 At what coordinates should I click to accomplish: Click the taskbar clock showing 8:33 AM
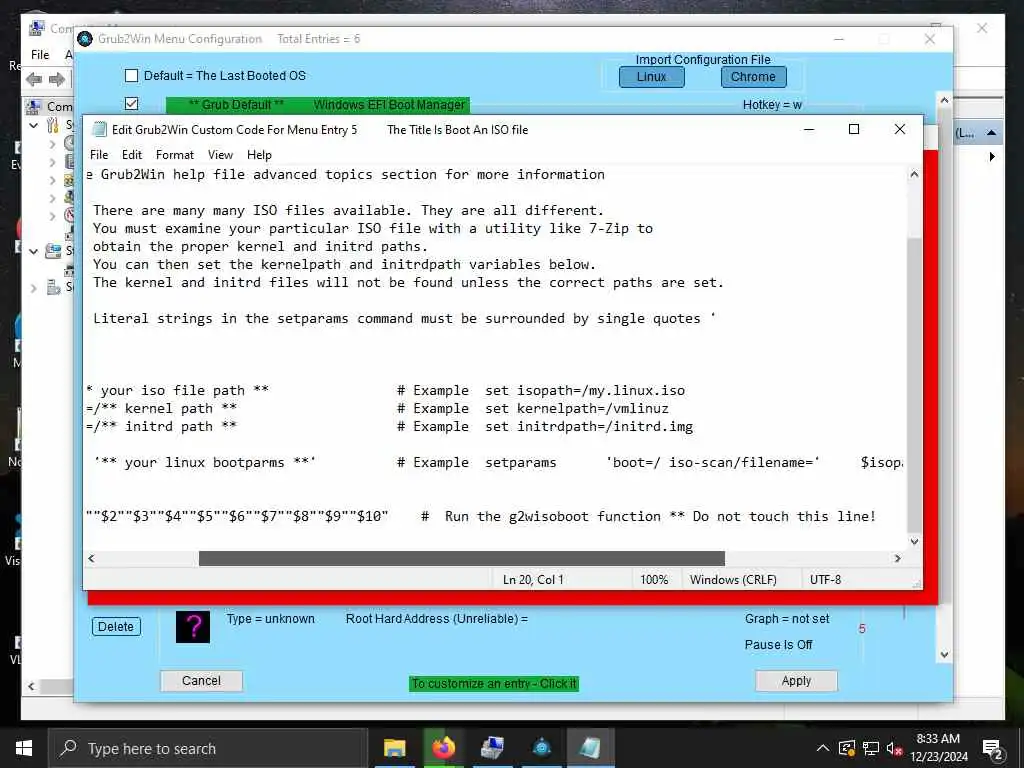click(938, 748)
